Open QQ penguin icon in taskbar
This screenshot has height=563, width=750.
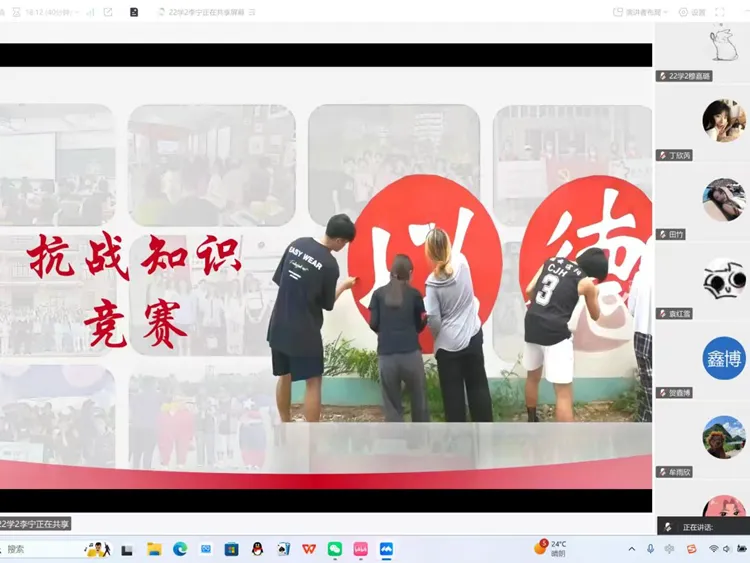pos(257,549)
